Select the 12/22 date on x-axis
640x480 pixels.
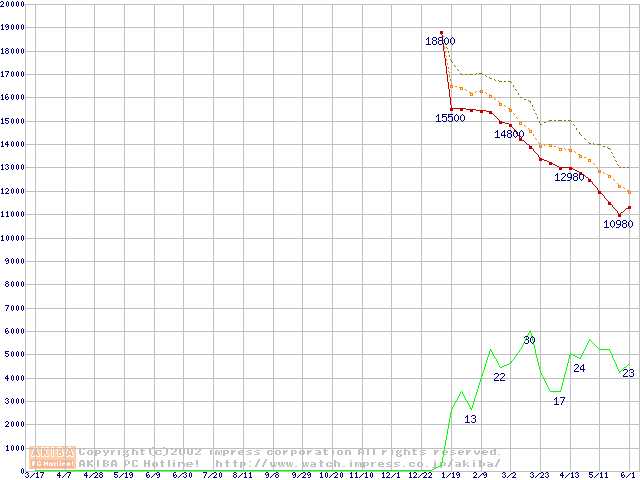420,475
